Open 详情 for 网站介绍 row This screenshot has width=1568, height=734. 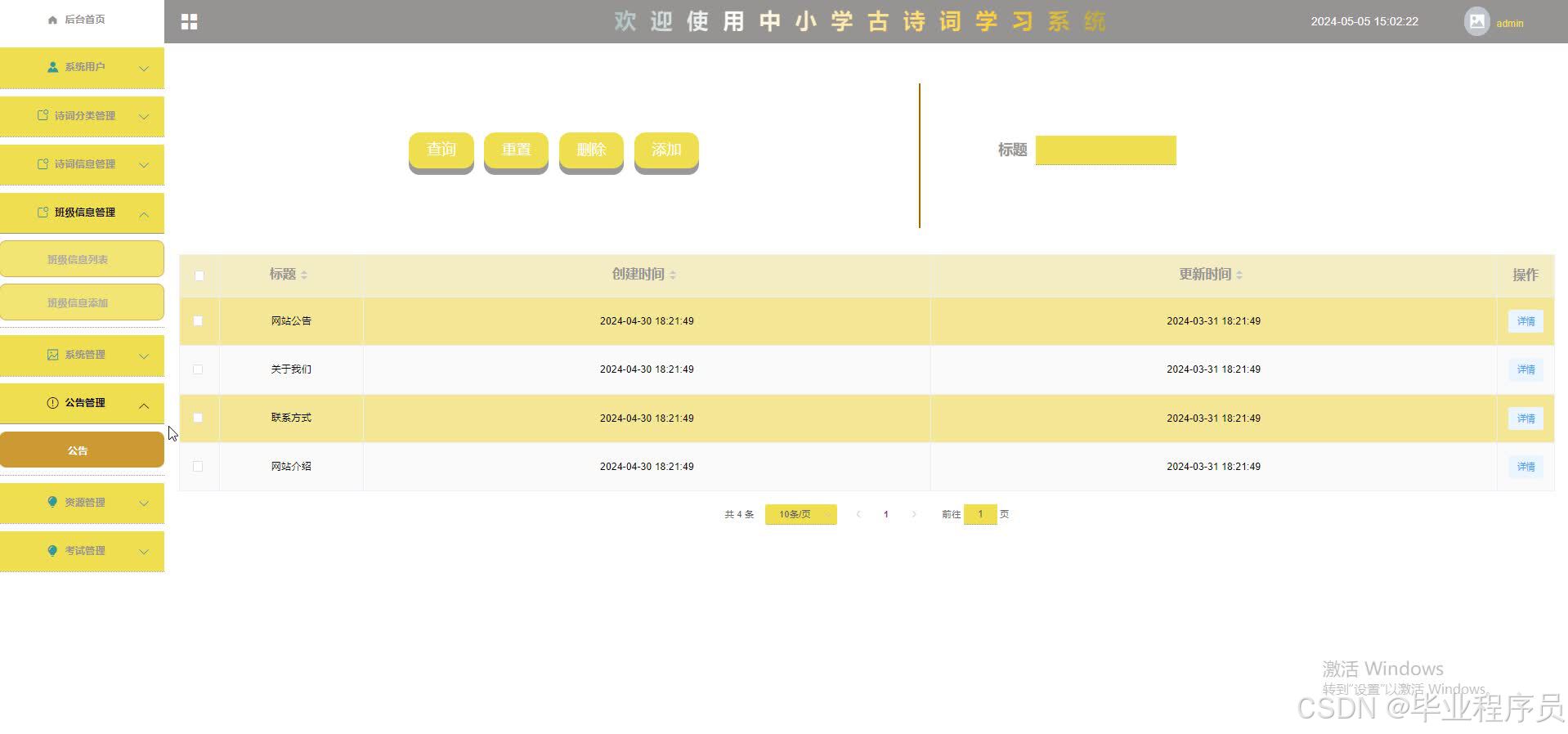(x=1525, y=466)
